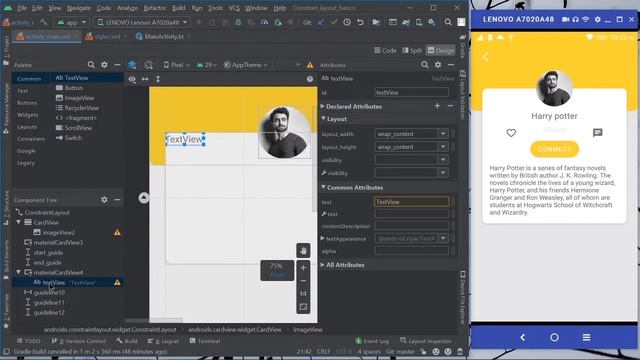
Task: Tap CONNECT button on phone mirror
Action: coord(554,149)
